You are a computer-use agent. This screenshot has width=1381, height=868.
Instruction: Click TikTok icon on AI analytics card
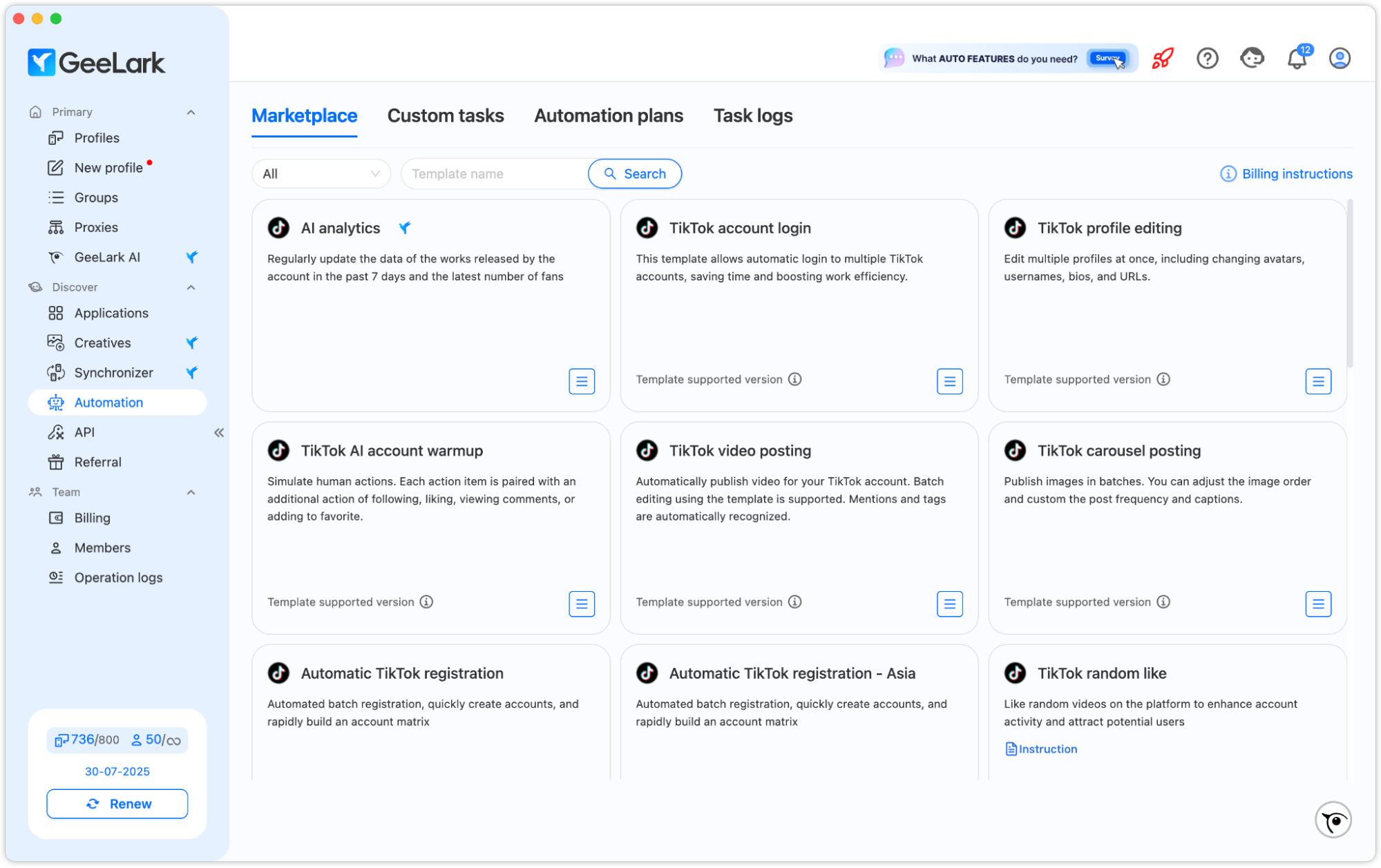tap(278, 228)
